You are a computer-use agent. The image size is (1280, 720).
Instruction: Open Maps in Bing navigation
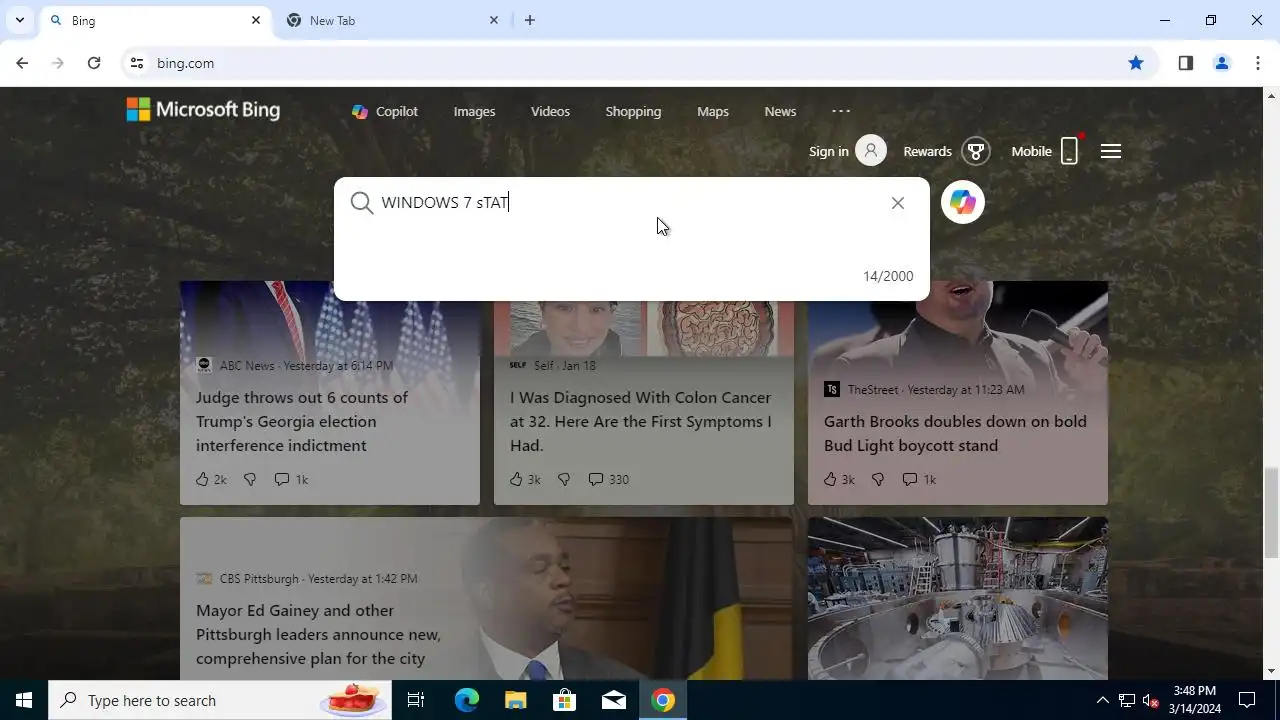[x=713, y=111]
